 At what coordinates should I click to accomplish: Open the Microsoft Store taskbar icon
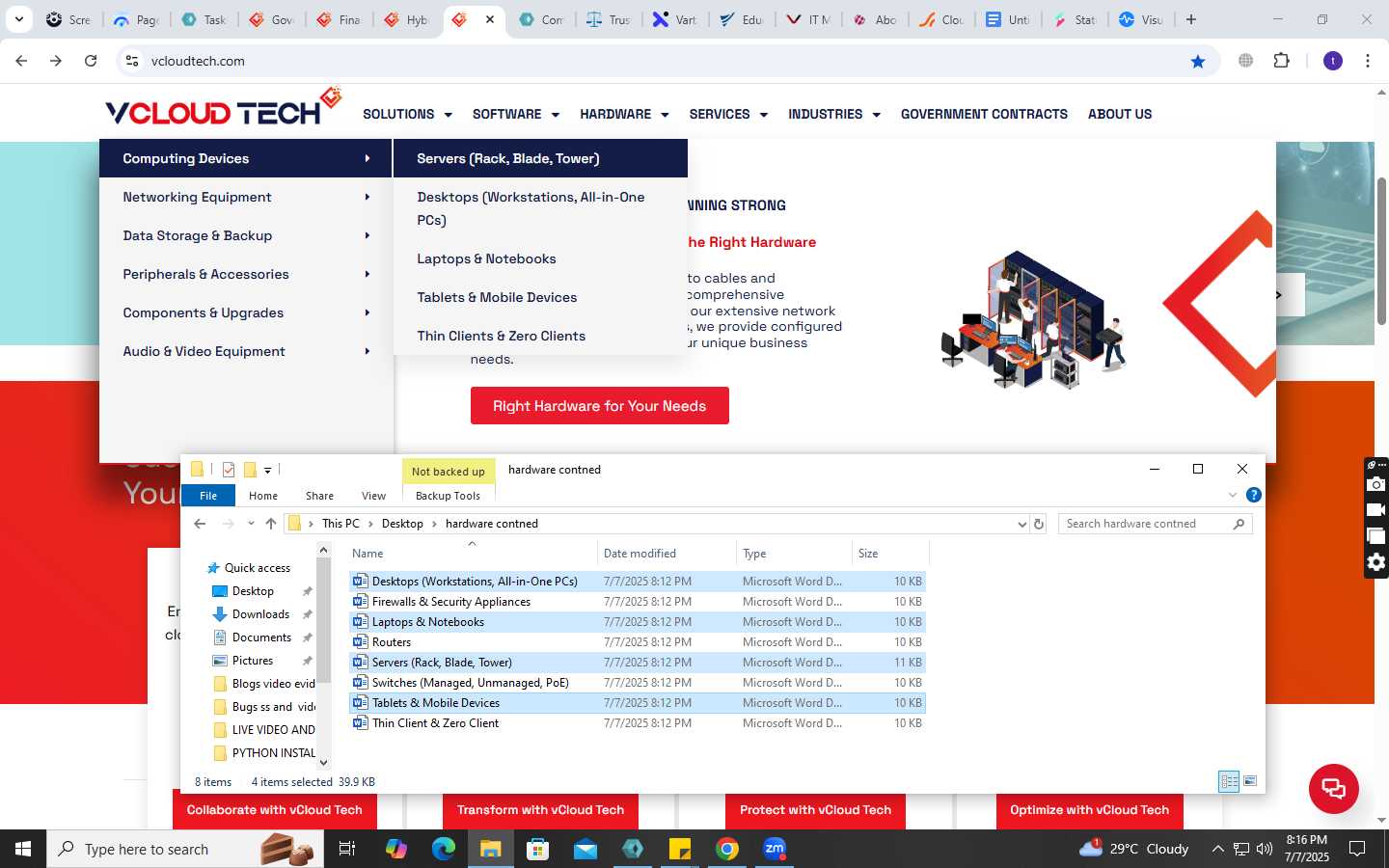[x=538, y=849]
